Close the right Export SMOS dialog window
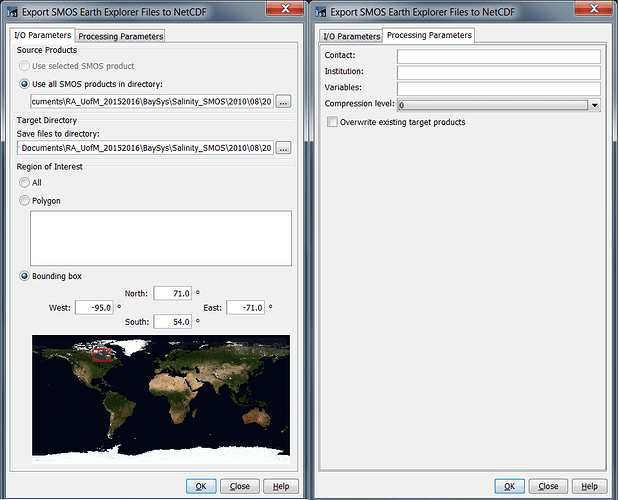 coord(594,8)
